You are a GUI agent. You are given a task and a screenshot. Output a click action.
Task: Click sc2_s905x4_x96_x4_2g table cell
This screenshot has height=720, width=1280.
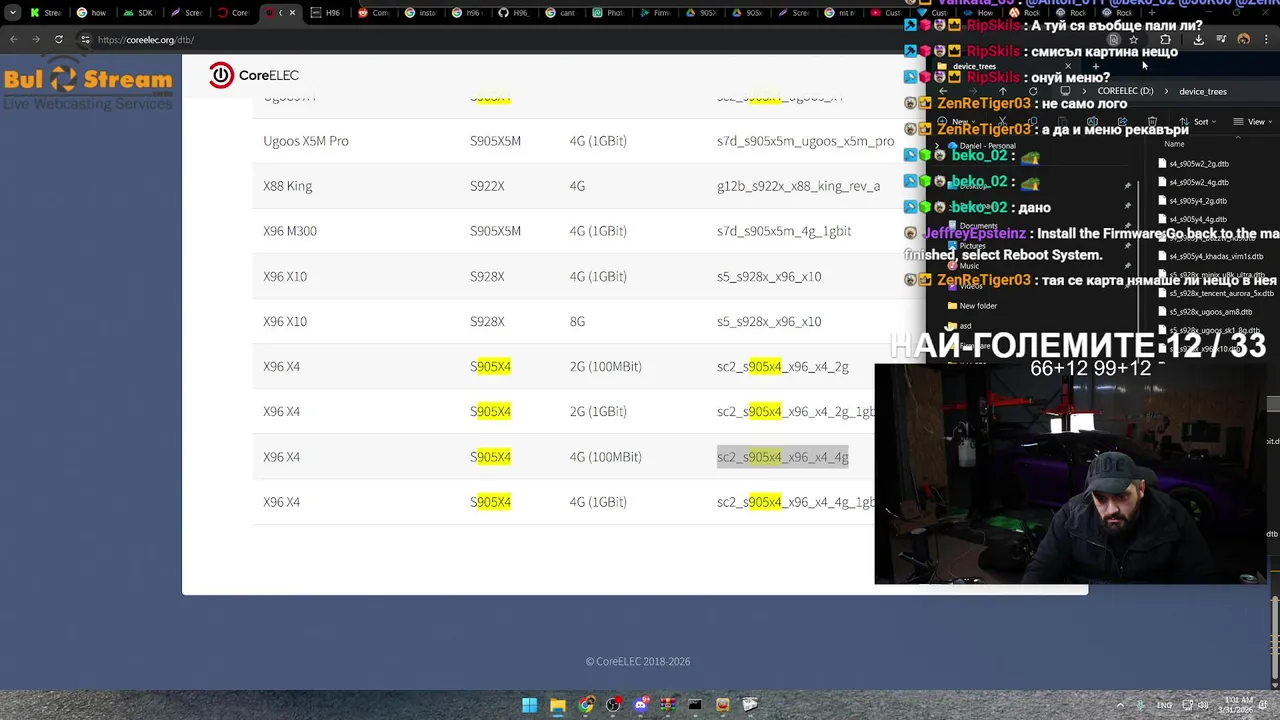[x=782, y=367]
